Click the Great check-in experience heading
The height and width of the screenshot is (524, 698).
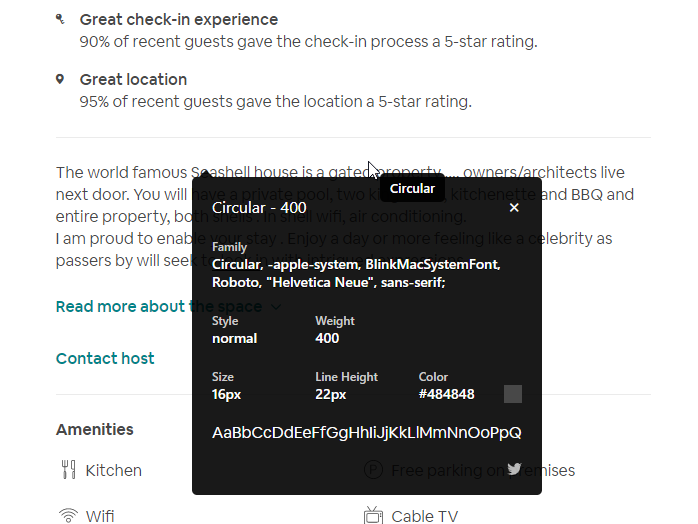click(179, 19)
